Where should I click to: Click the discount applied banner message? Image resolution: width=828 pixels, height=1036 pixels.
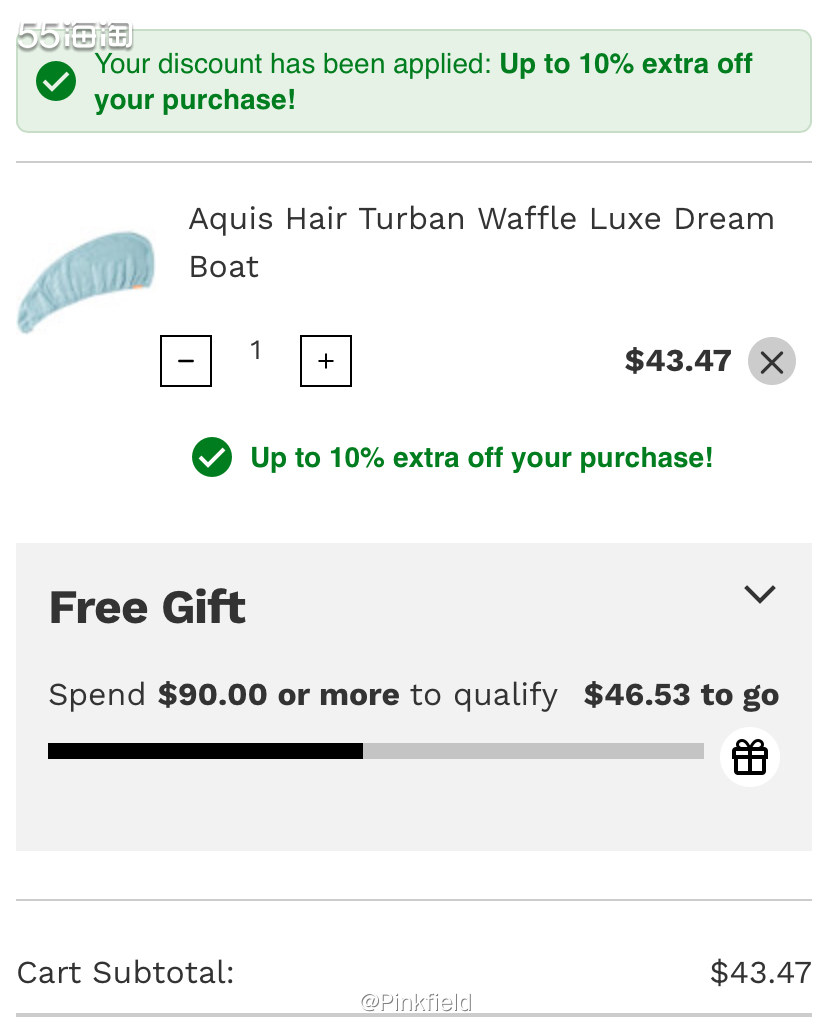point(424,81)
